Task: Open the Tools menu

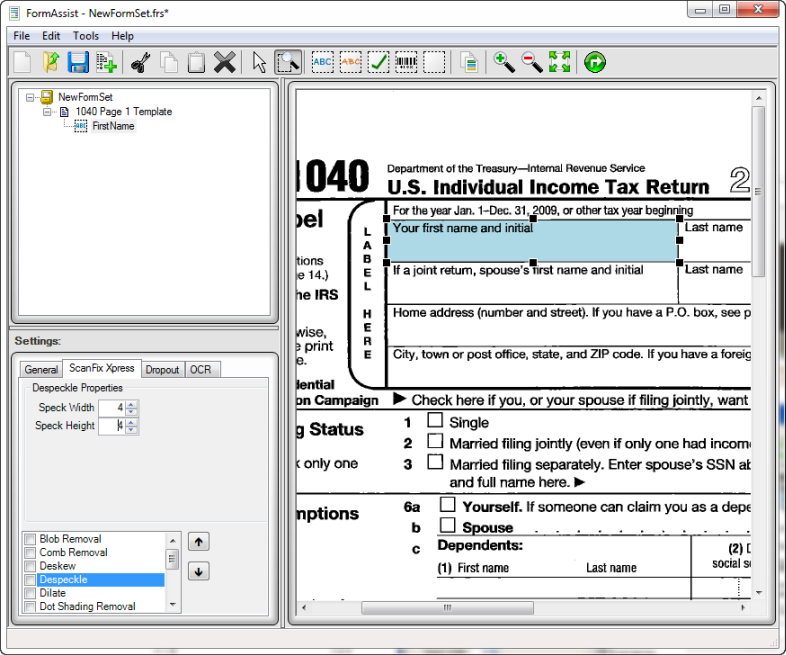Action: pos(86,36)
